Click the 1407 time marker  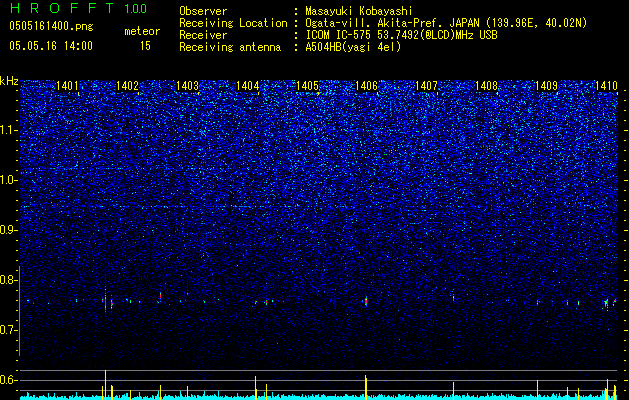(x=426, y=86)
